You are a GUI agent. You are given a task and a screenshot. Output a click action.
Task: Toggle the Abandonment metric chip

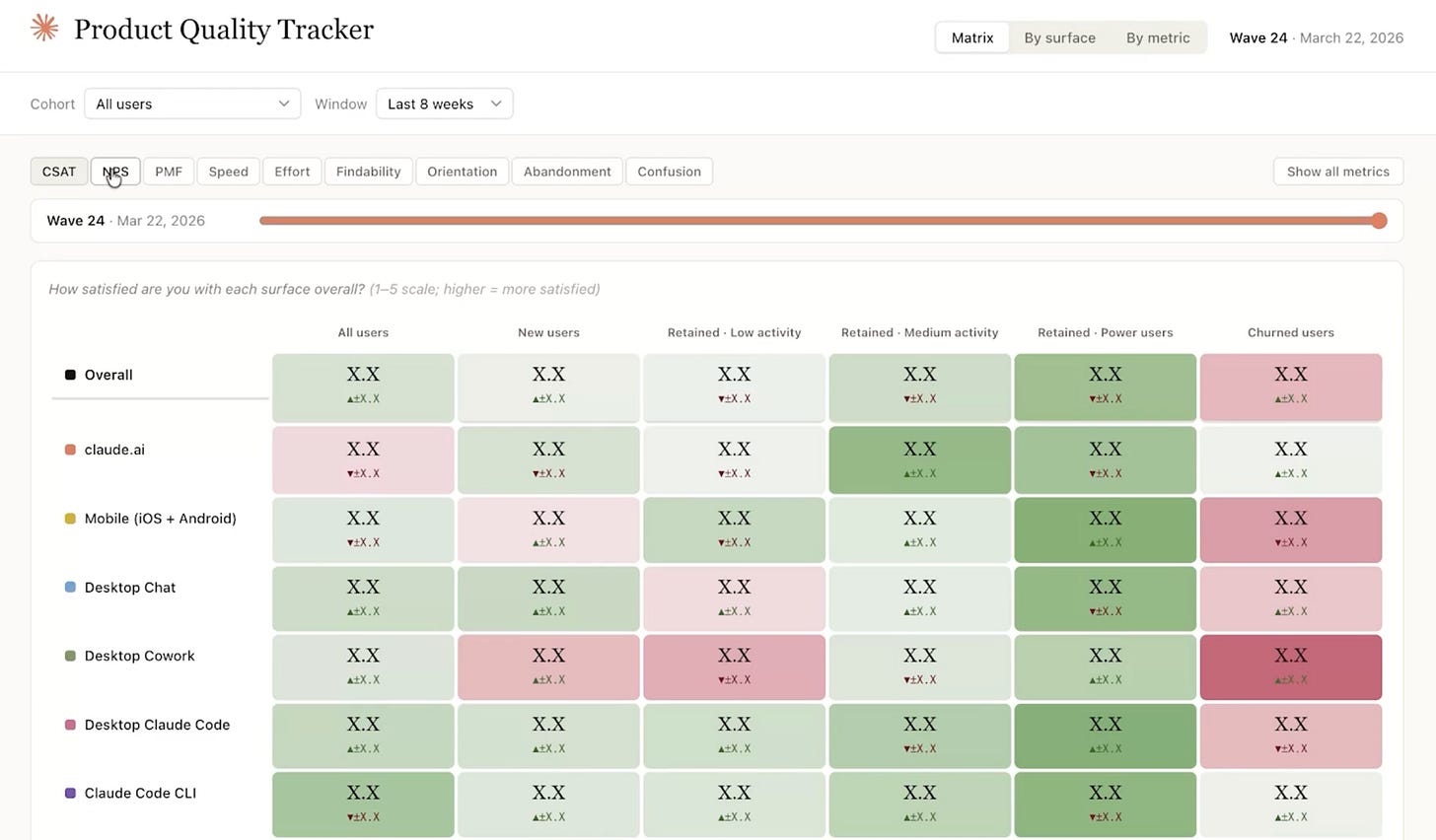[567, 172]
